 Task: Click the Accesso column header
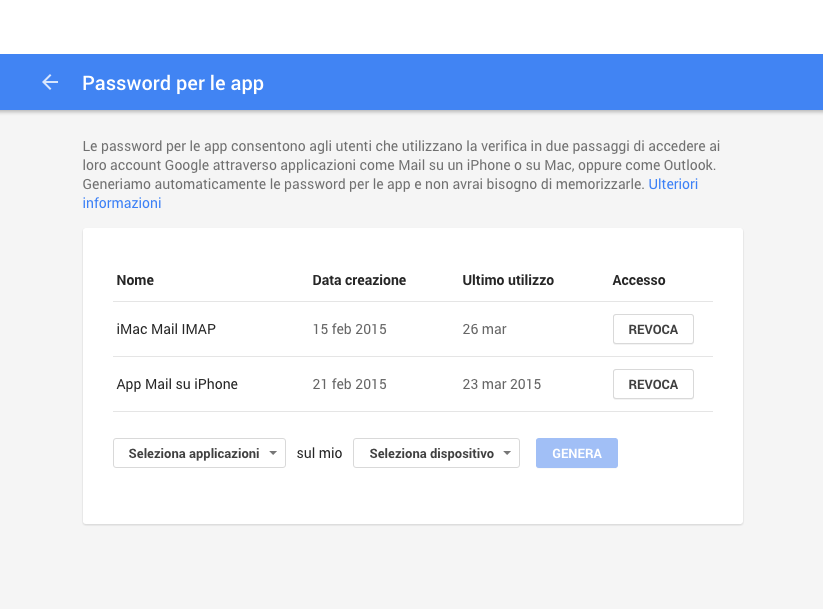pos(639,280)
